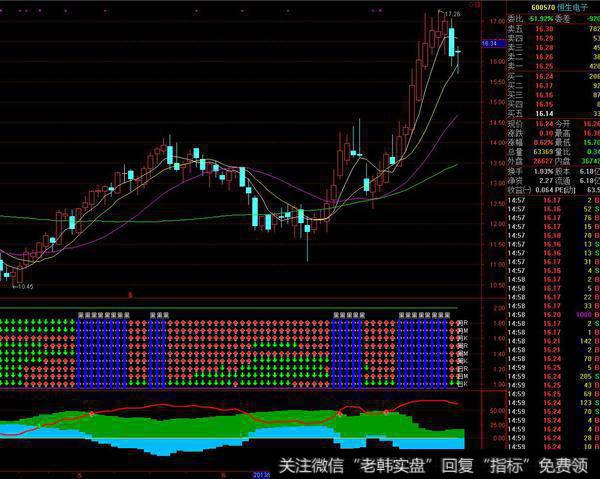
Task: Click the 涨跌 change value 0.10
Action: point(546,133)
